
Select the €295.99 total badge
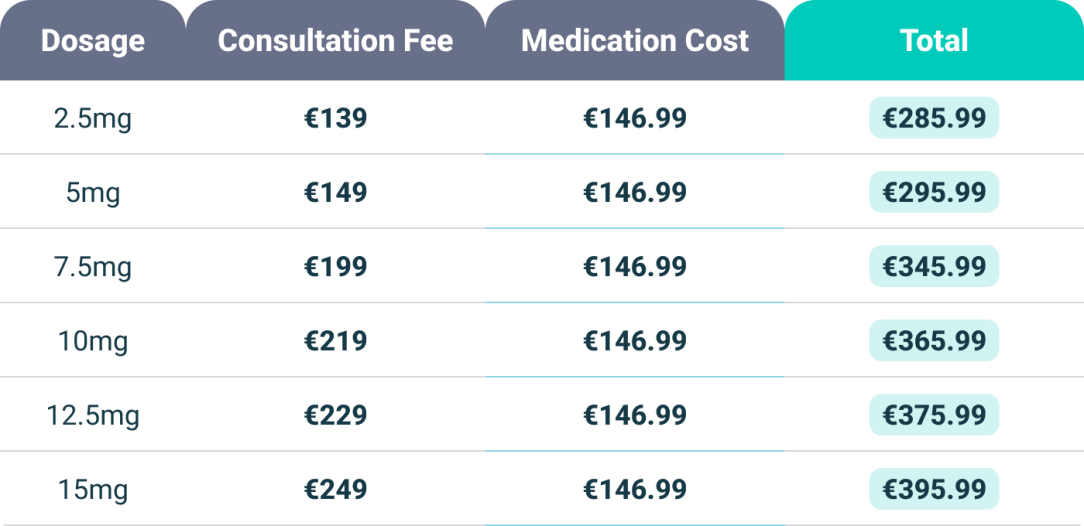[934, 192]
